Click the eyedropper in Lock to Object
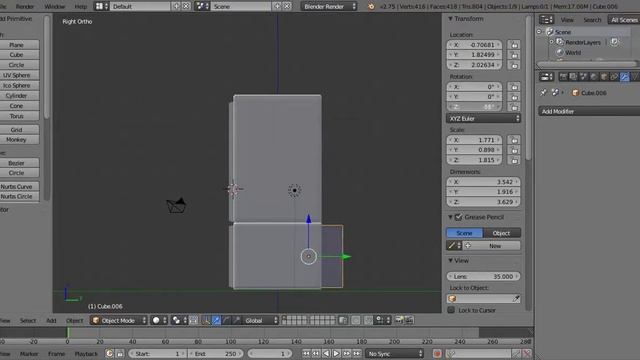This screenshot has width=640, height=360. 516,298
